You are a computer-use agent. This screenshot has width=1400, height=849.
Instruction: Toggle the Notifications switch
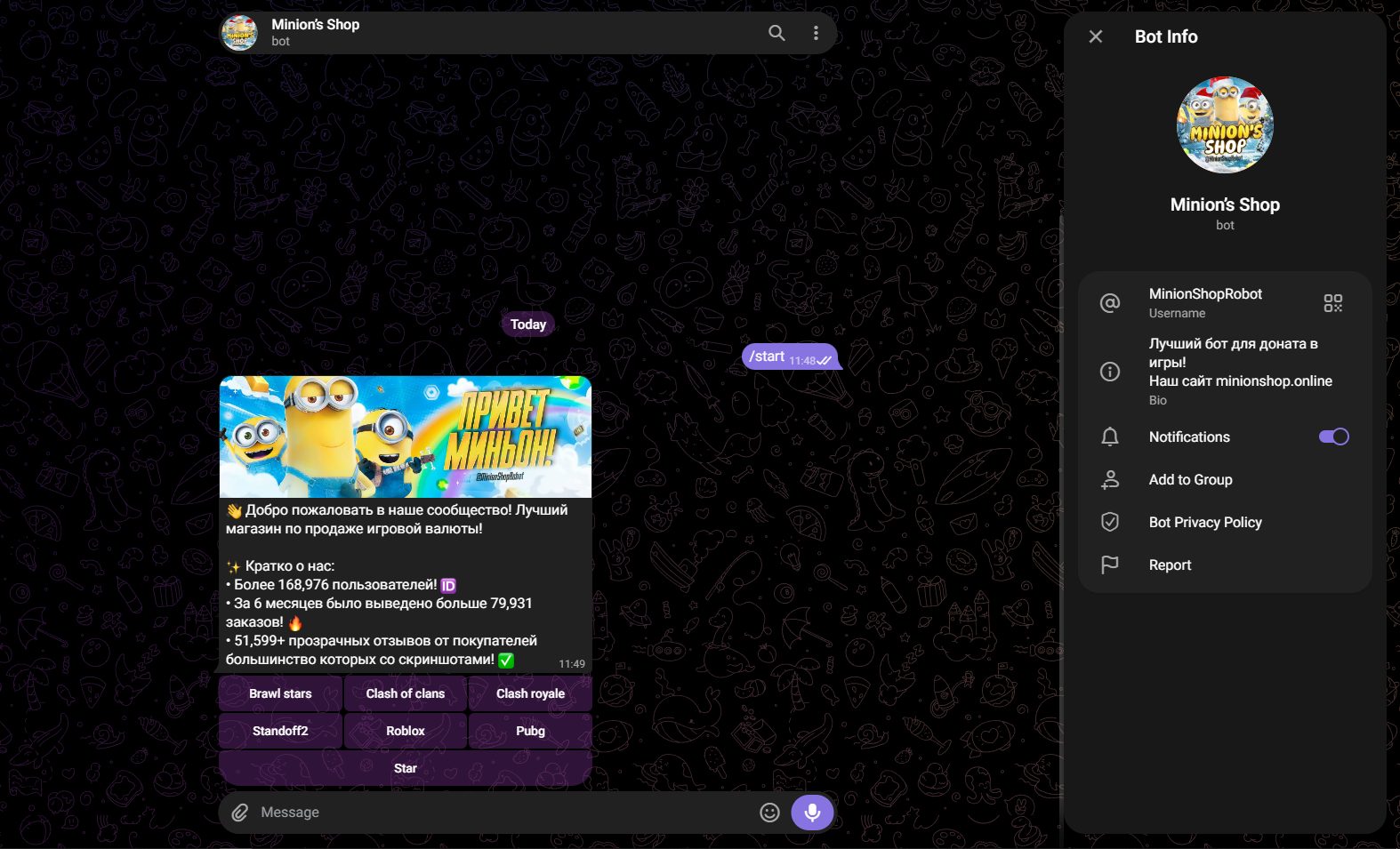(1333, 437)
